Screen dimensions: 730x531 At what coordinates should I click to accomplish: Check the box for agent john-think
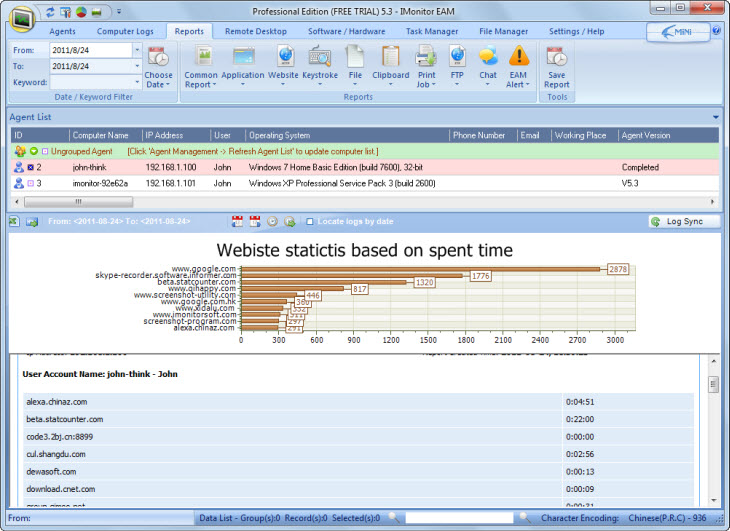(31, 168)
